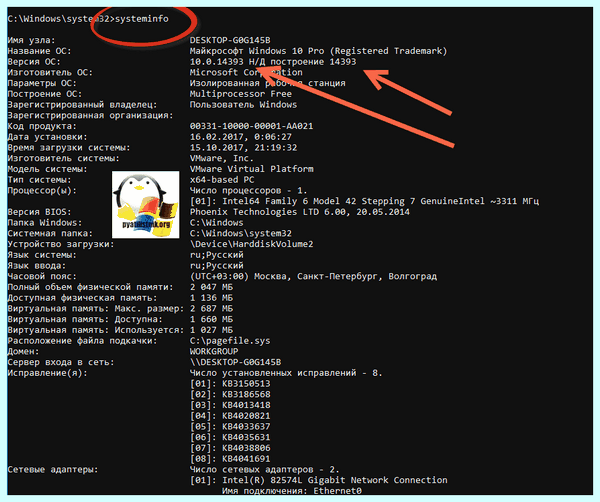Select host name DESKTOP-G0G145B beside Имя узла

(x=230, y=40)
